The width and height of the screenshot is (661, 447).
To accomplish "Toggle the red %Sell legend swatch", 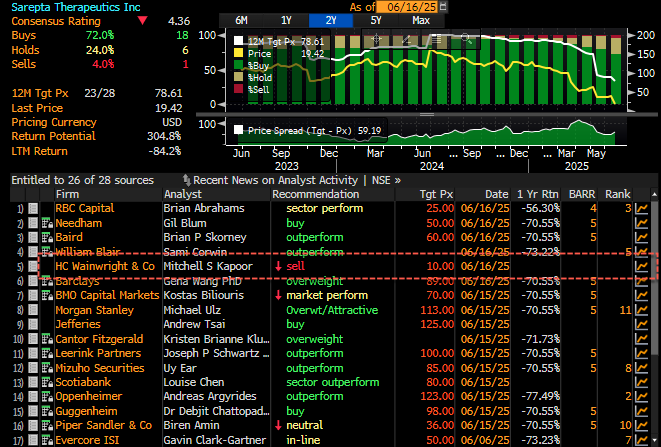I will point(239,89).
